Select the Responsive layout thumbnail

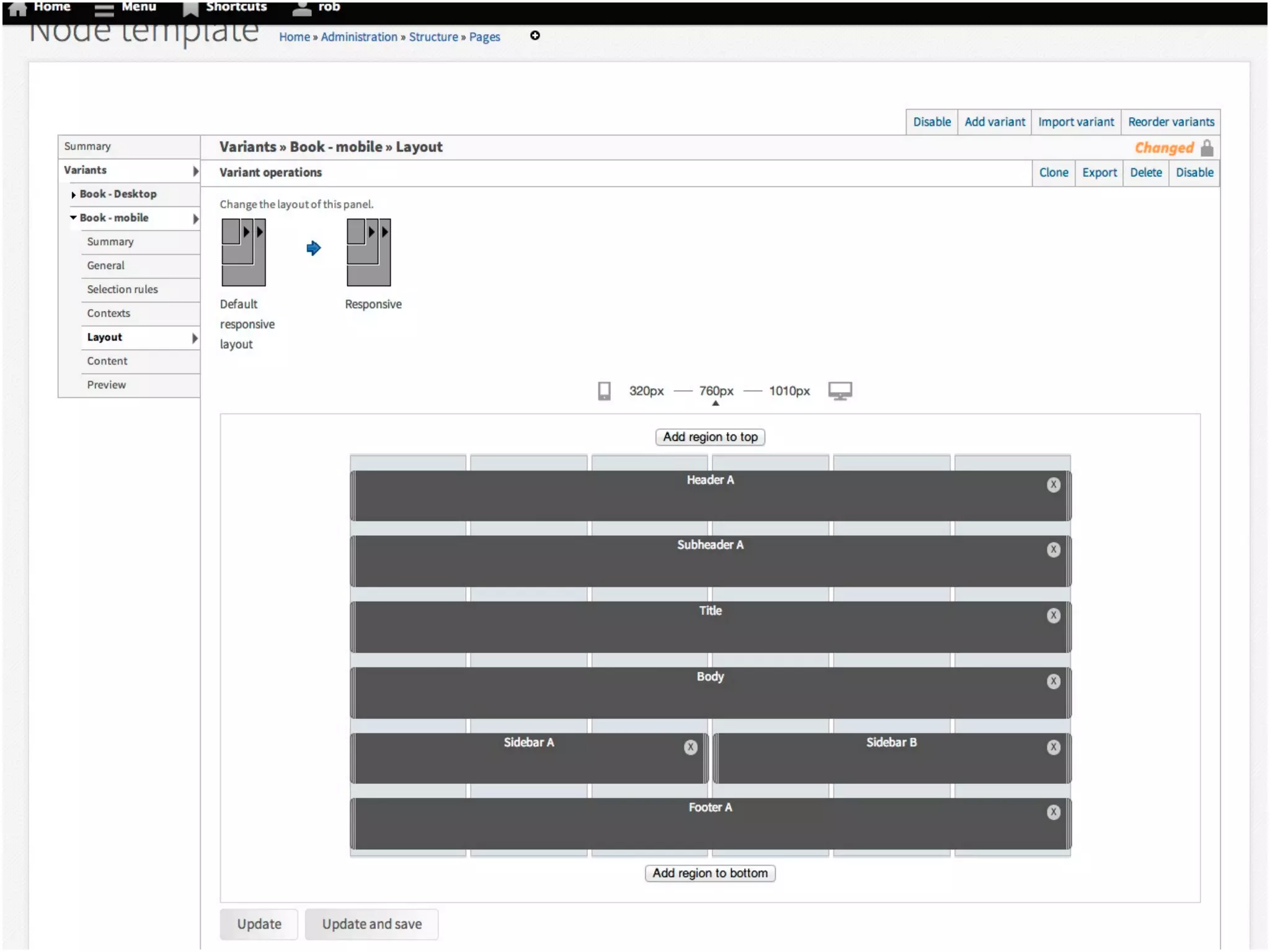pyautogui.click(x=368, y=252)
